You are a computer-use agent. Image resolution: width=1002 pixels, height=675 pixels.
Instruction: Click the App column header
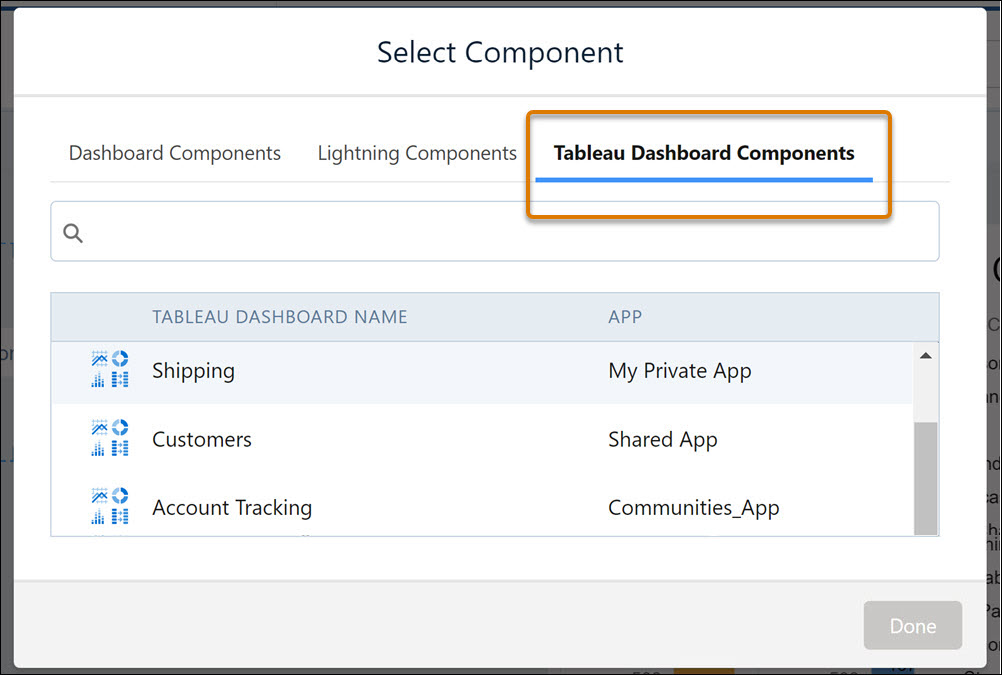[x=625, y=317]
